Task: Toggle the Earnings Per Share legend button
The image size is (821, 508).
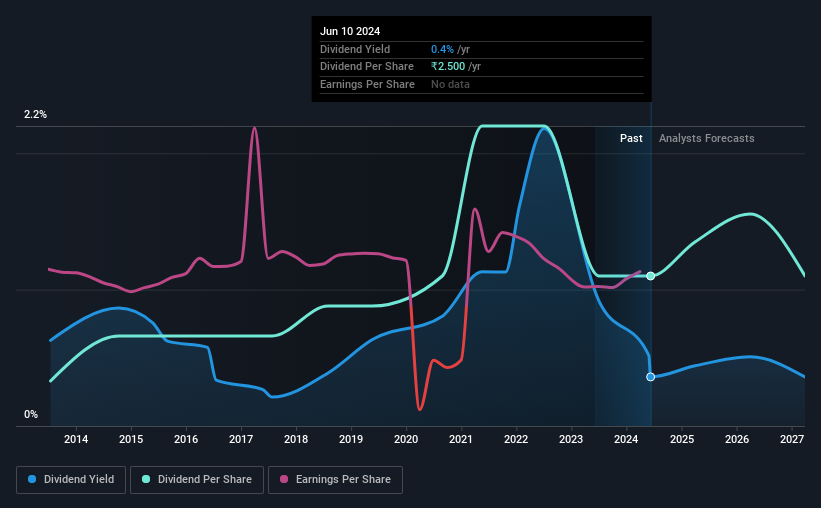Action: [335, 480]
